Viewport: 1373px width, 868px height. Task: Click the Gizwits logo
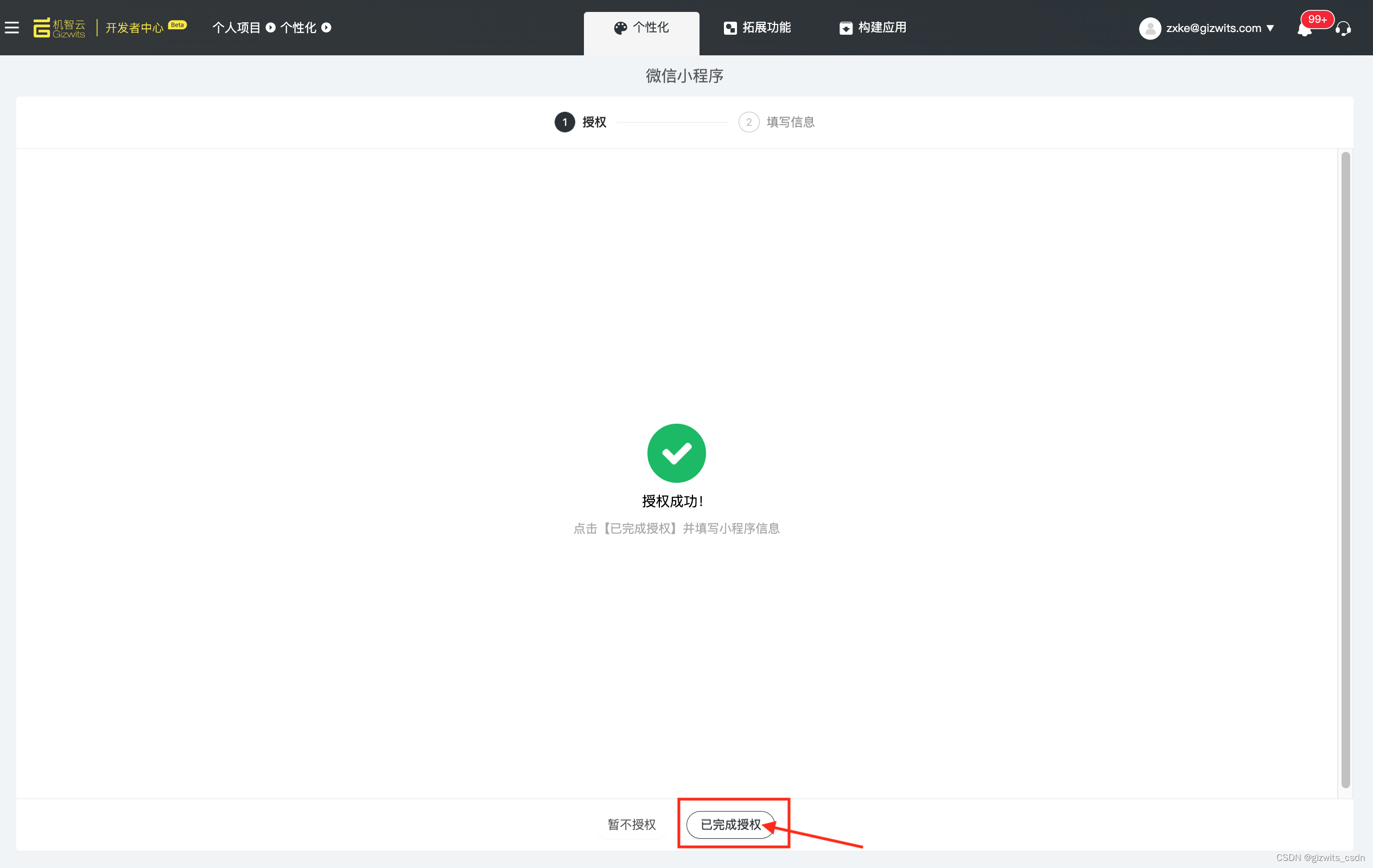[x=59, y=28]
